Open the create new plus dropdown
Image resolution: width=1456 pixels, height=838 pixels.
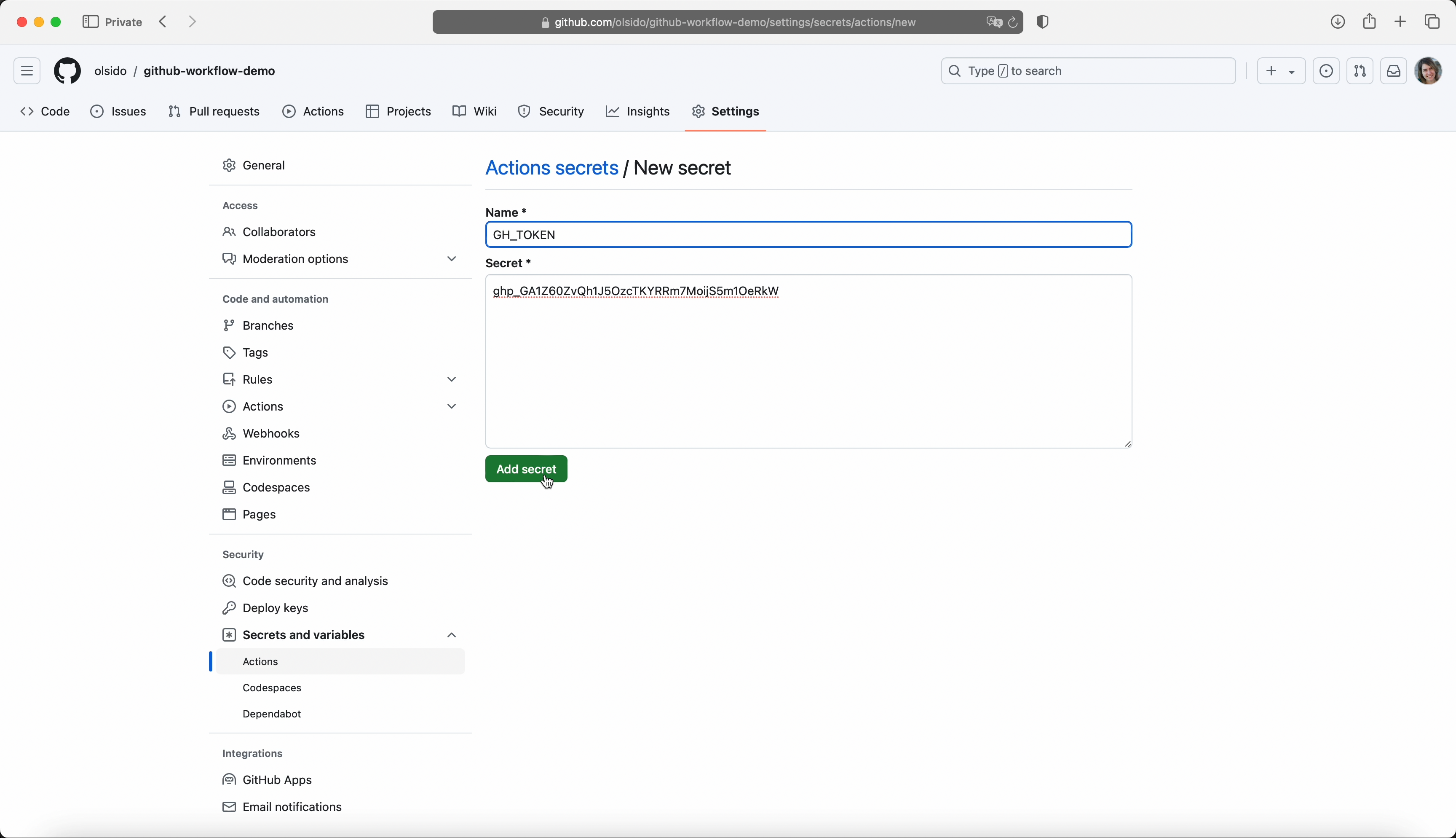point(1281,71)
